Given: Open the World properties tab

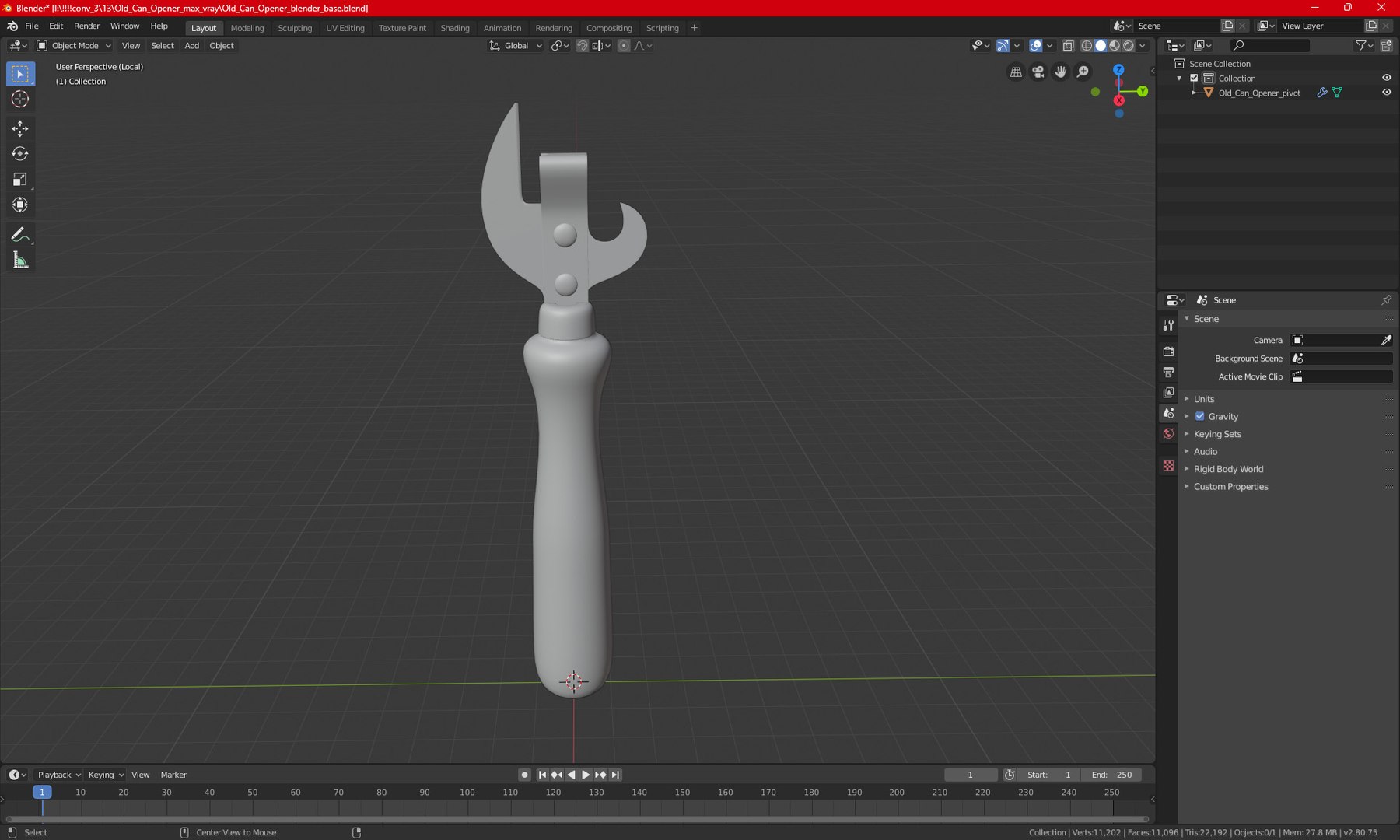Looking at the screenshot, I should [1168, 434].
